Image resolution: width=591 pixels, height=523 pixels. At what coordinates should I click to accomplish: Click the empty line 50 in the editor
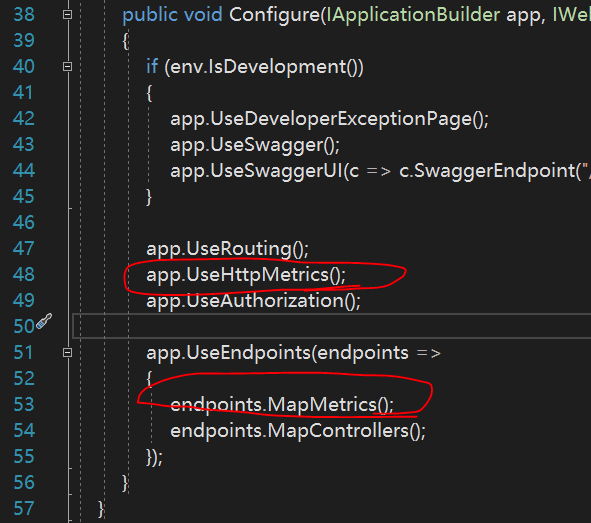332,326
